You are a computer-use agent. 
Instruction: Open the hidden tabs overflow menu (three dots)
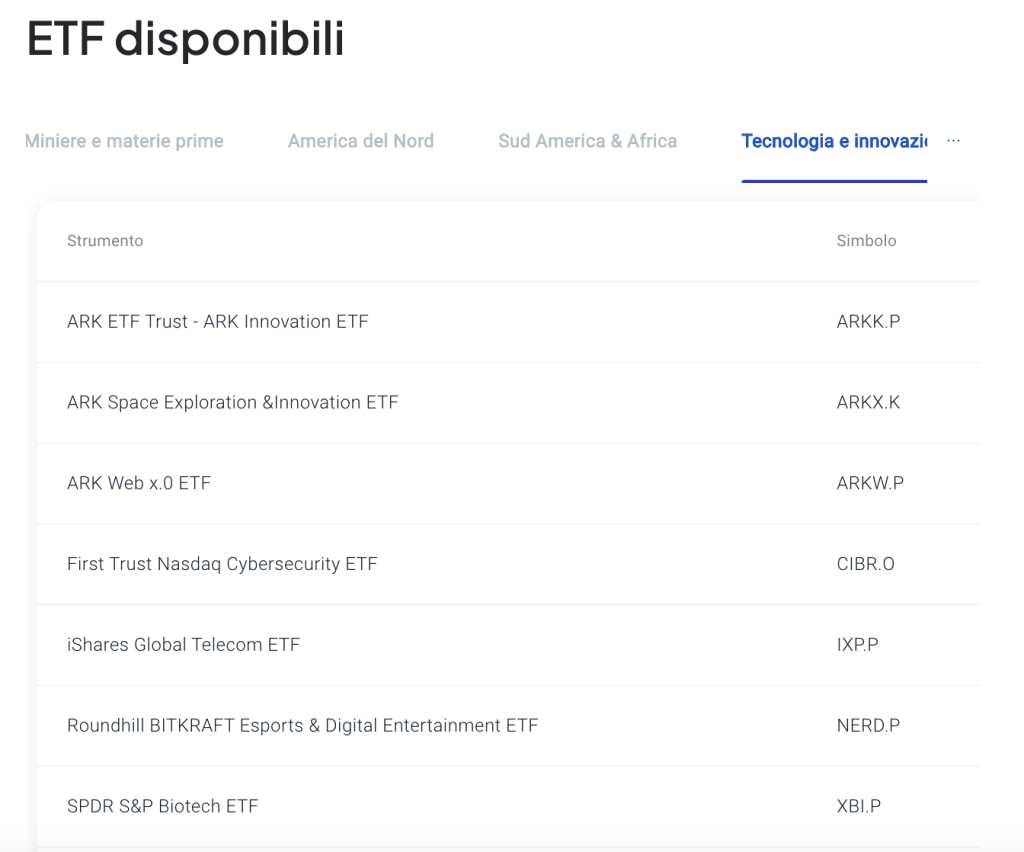(952, 140)
